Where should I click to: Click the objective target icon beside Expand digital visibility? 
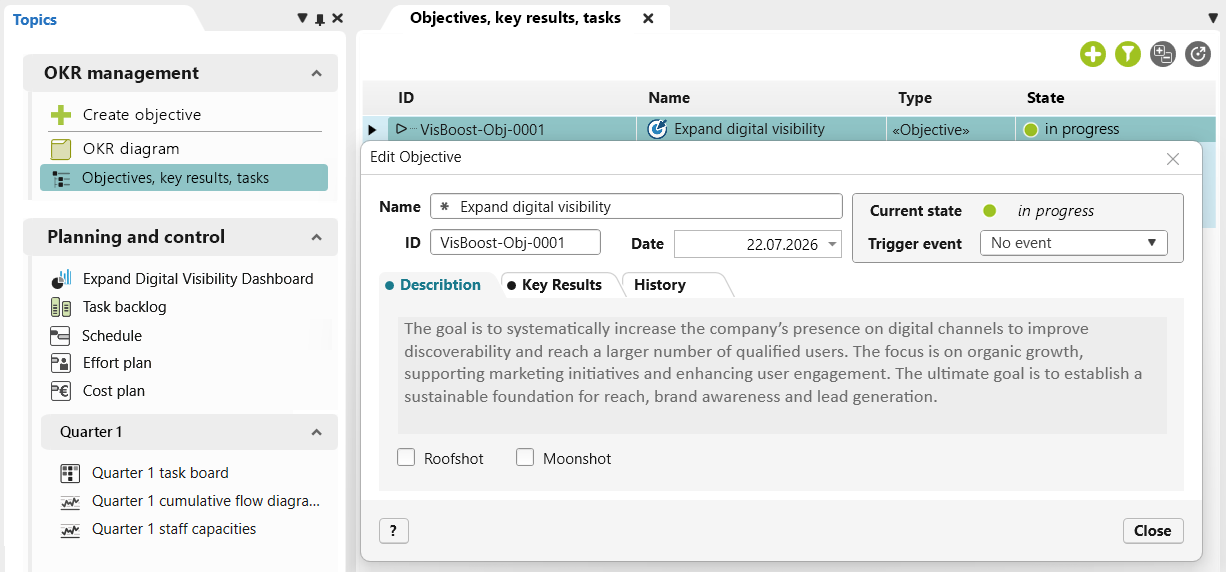pyautogui.click(x=657, y=129)
